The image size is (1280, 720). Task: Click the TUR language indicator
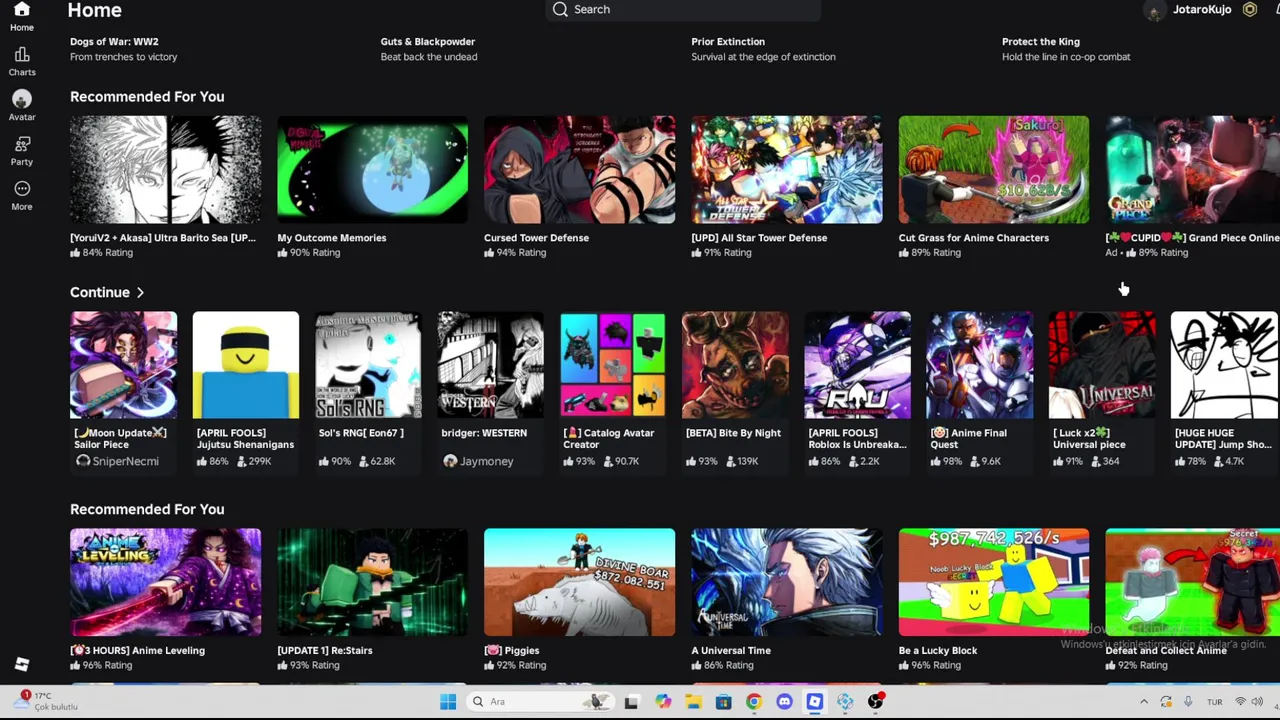click(x=1214, y=702)
